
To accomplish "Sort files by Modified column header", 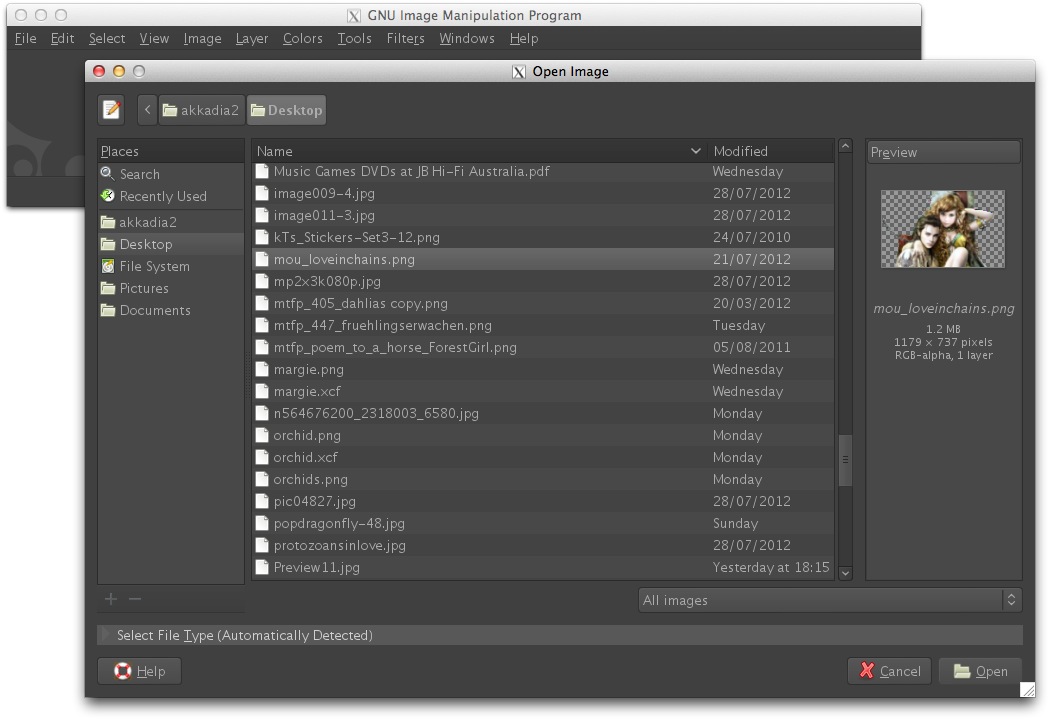I will (x=771, y=151).
